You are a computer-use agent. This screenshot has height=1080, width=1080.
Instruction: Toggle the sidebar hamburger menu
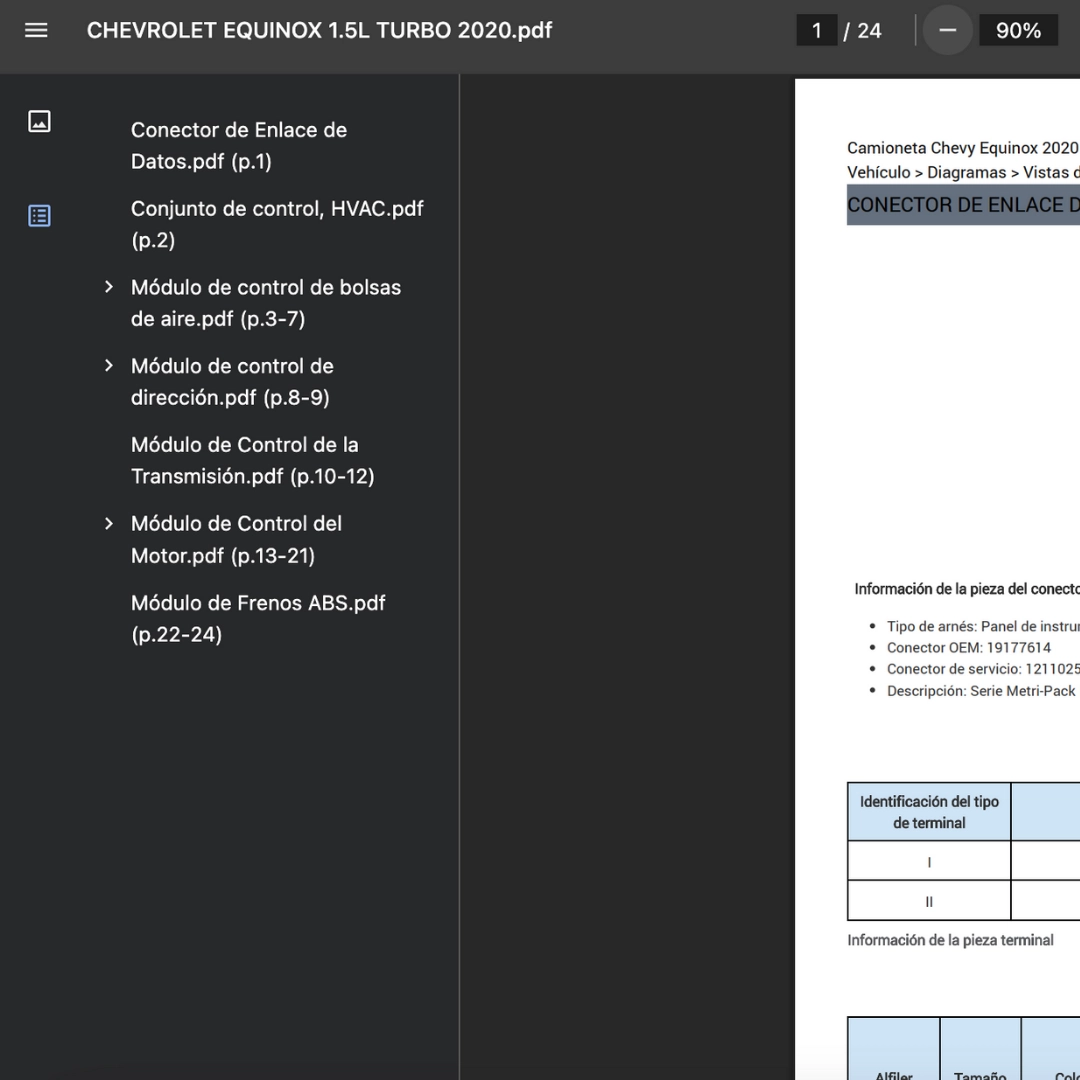[x=36, y=30]
